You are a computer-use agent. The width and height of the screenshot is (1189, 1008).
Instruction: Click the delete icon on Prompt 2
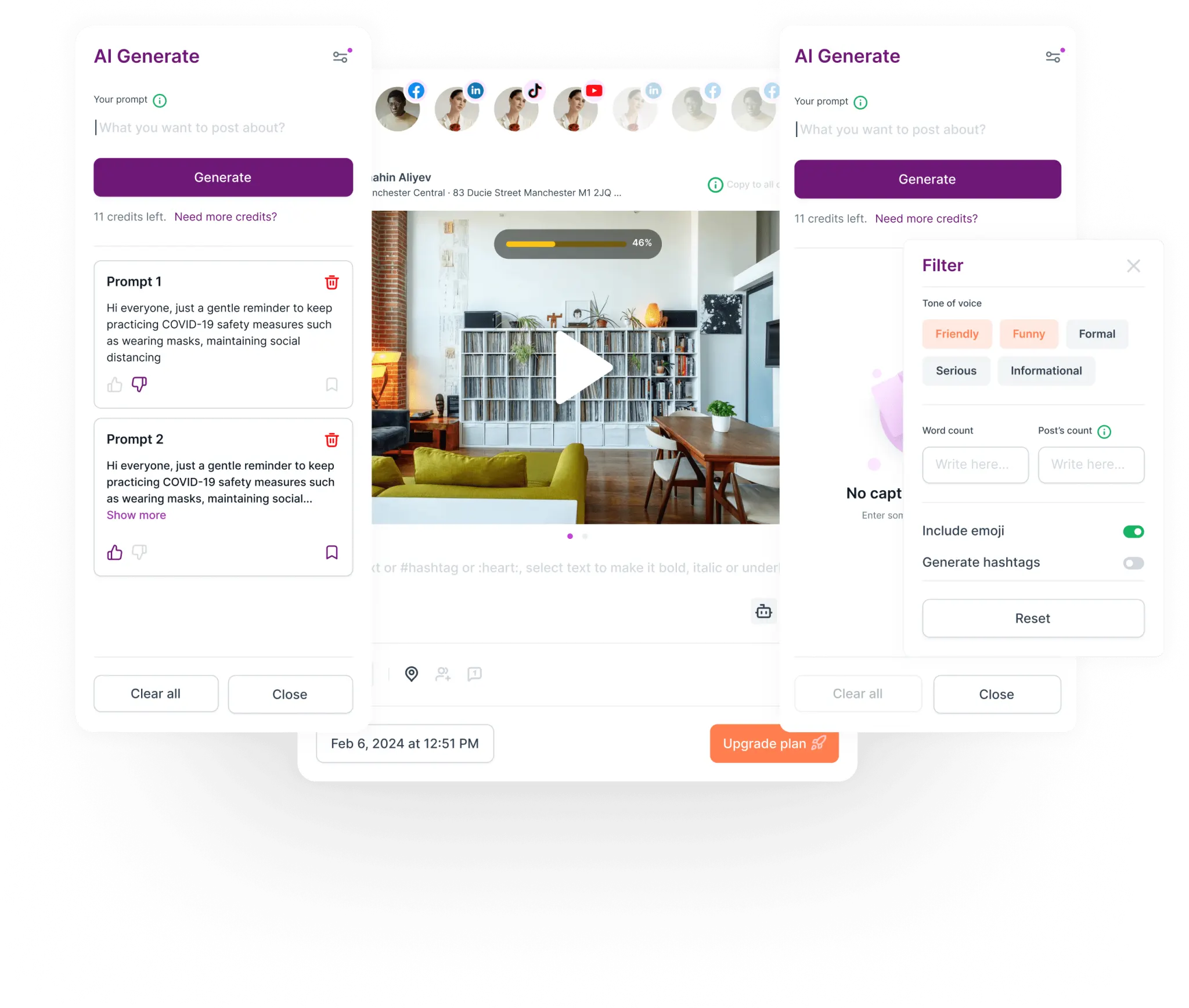tap(331, 439)
